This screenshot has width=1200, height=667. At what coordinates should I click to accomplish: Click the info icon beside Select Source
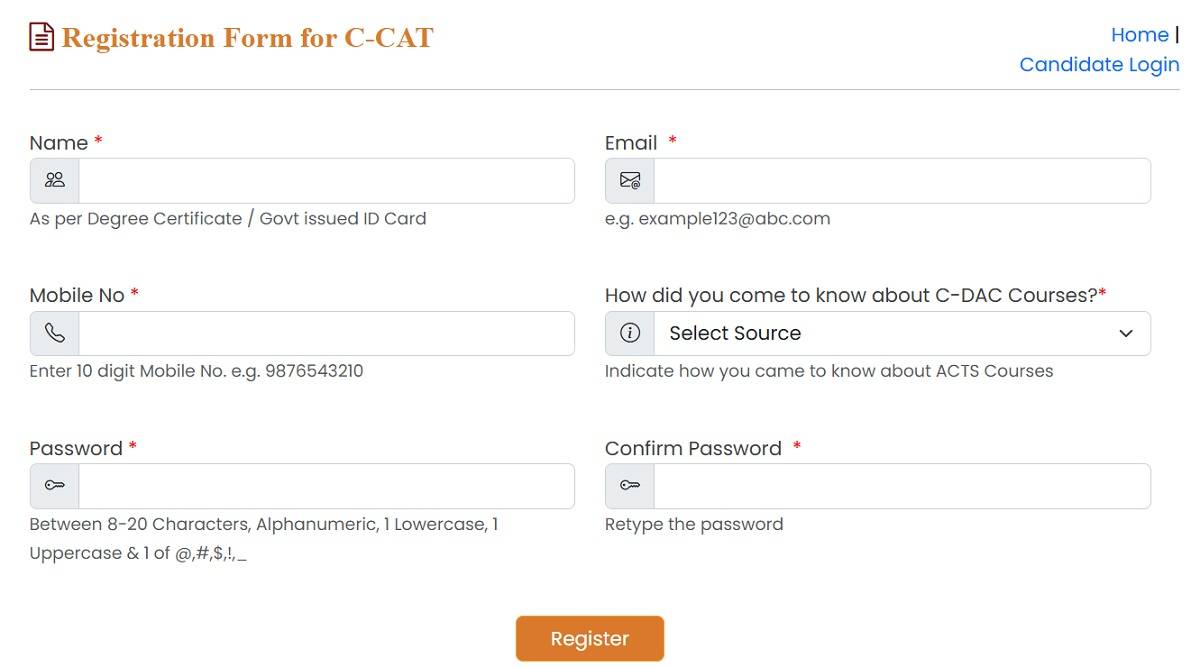[630, 333]
